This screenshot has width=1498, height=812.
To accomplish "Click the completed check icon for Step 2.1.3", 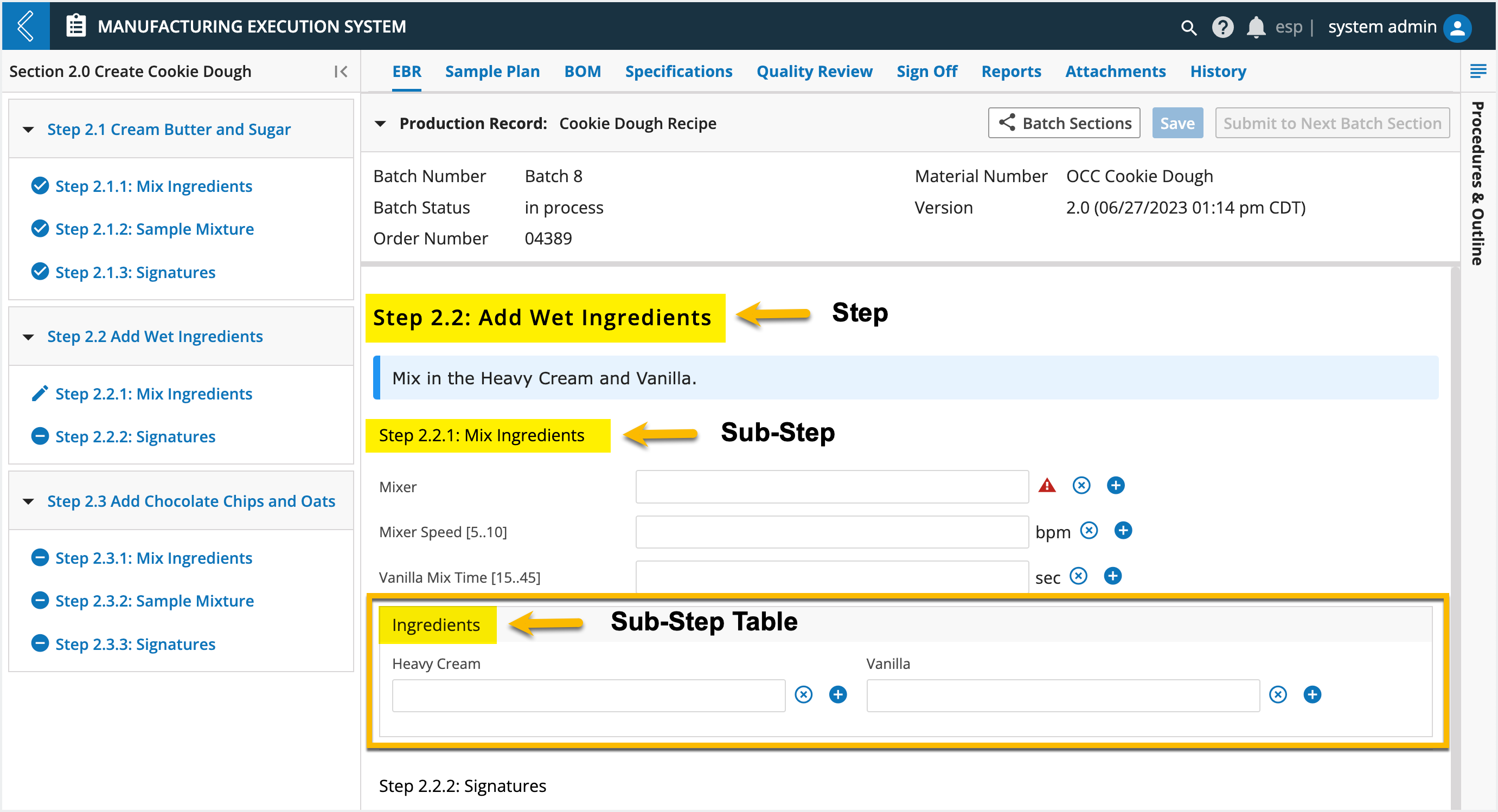I will [40, 272].
